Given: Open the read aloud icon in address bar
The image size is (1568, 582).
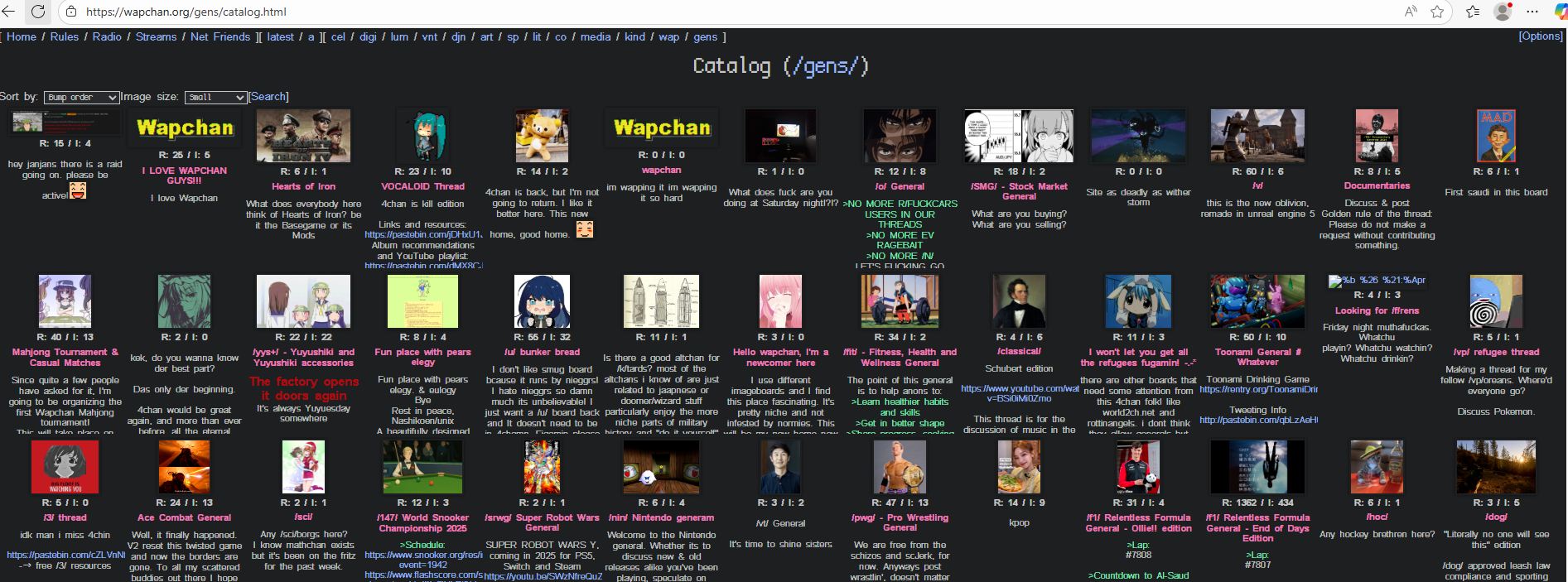Looking at the screenshot, I should (1410, 12).
